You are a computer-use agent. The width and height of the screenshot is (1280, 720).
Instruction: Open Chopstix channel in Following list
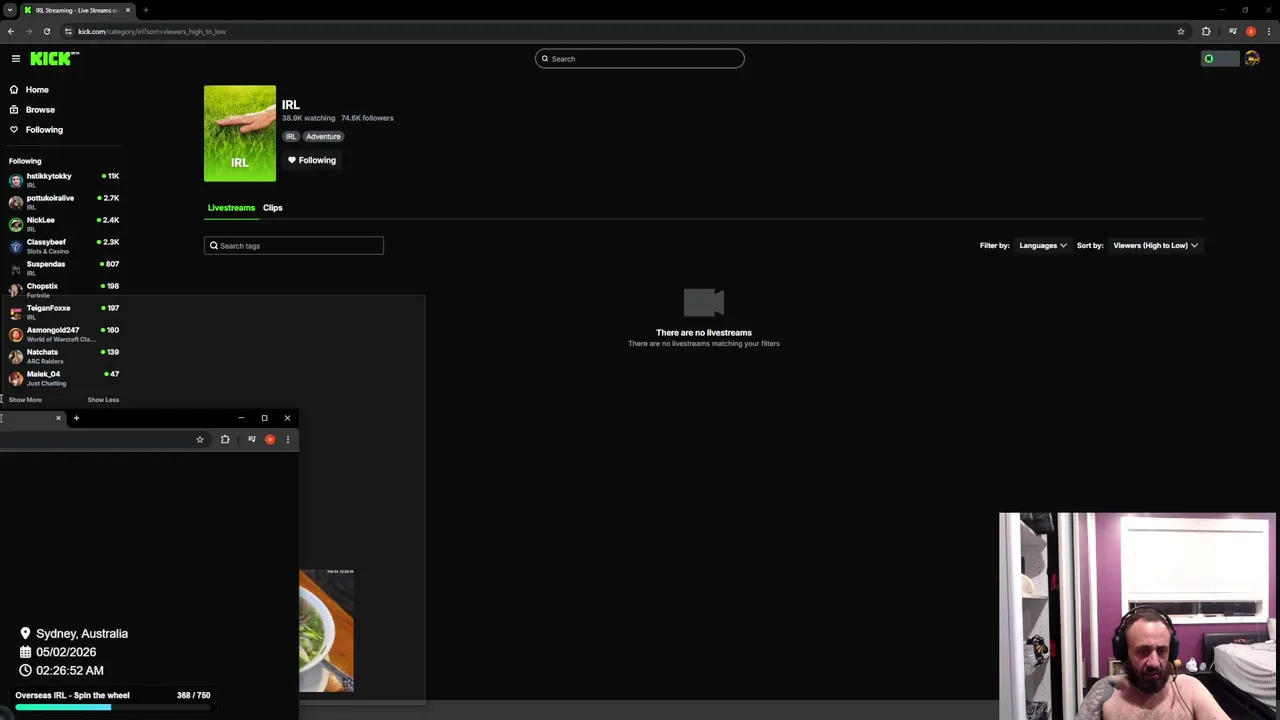coord(64,290)
